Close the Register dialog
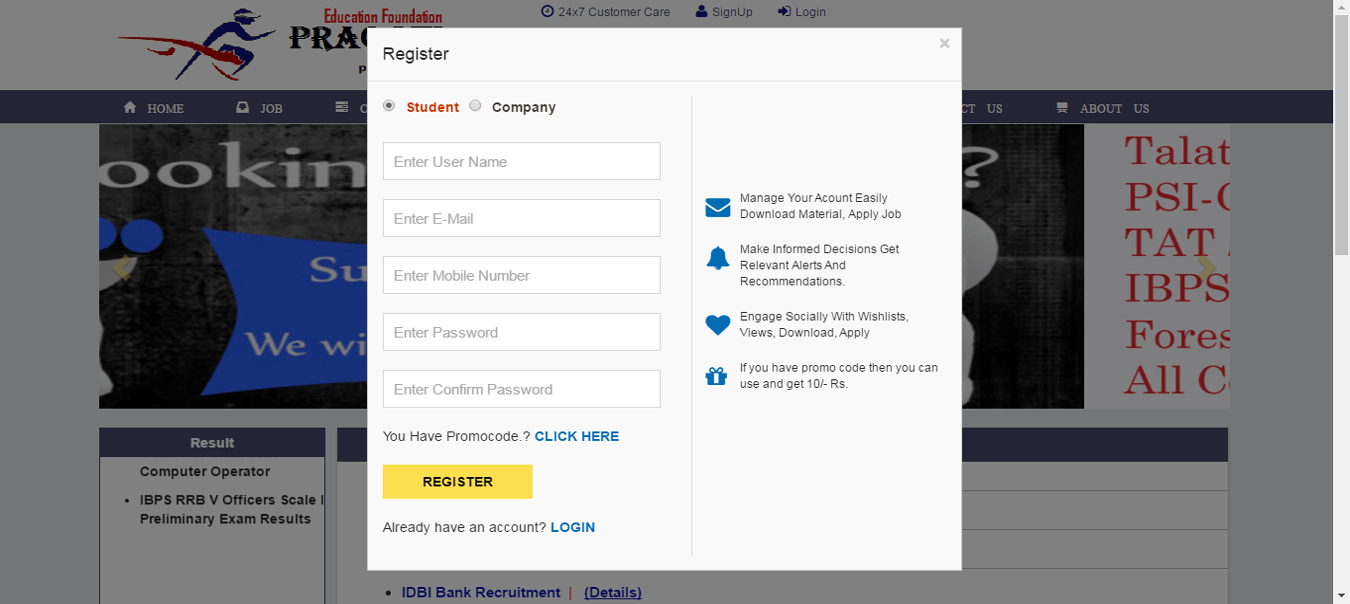Screen dimensions: 1350x604 [x=944, y=43]
